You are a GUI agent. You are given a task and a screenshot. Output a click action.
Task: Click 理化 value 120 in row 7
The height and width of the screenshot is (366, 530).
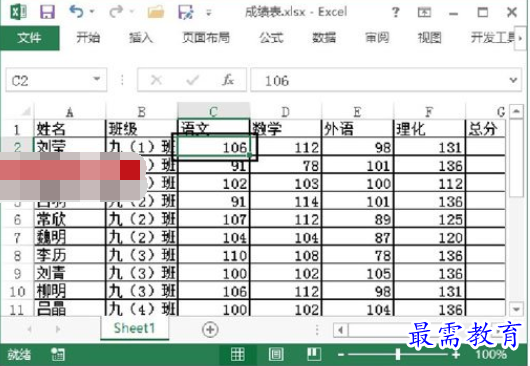click(x=430, y=237)
